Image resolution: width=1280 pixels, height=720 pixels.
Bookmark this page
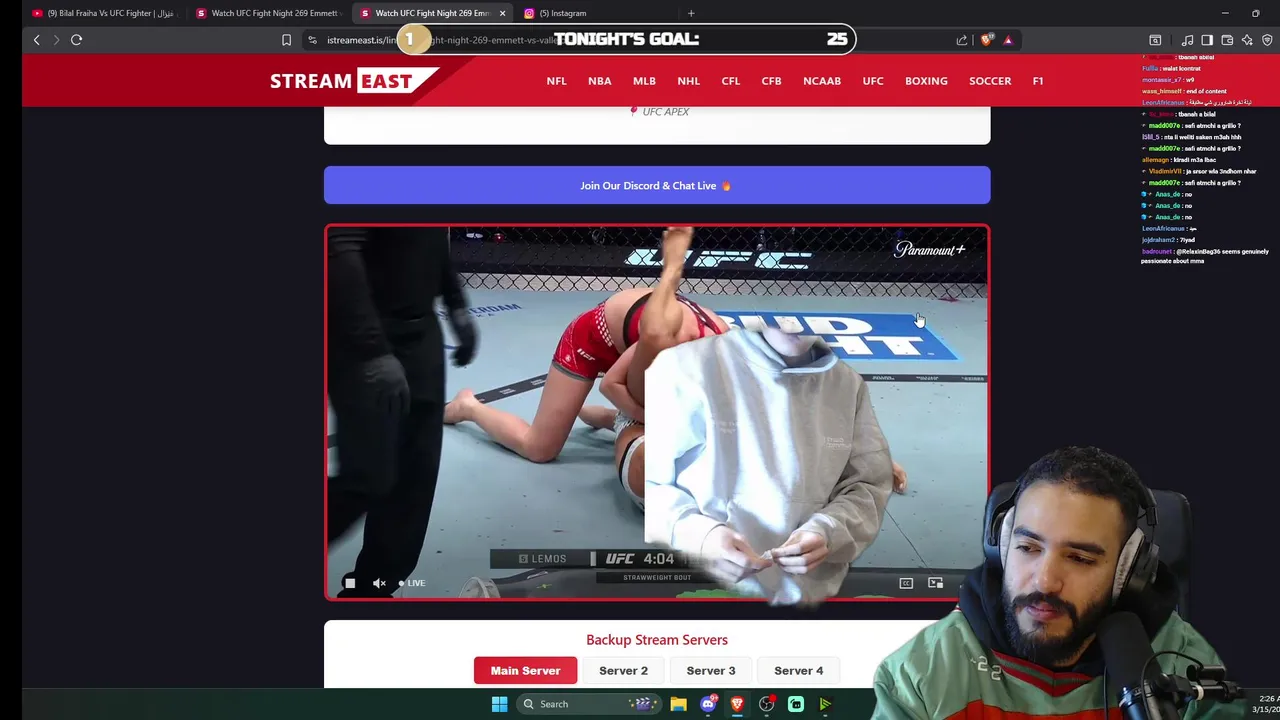286,40
